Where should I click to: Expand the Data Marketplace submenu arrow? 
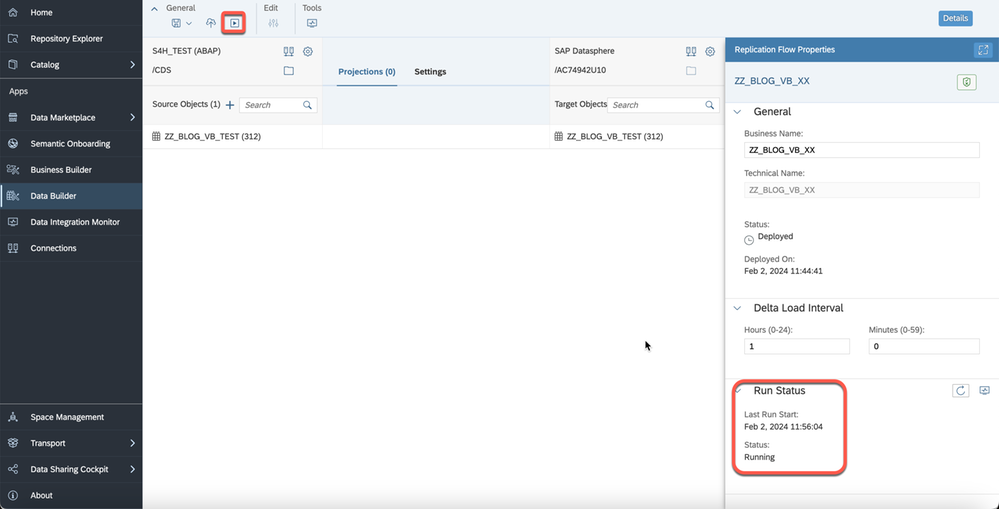(133, 118)
